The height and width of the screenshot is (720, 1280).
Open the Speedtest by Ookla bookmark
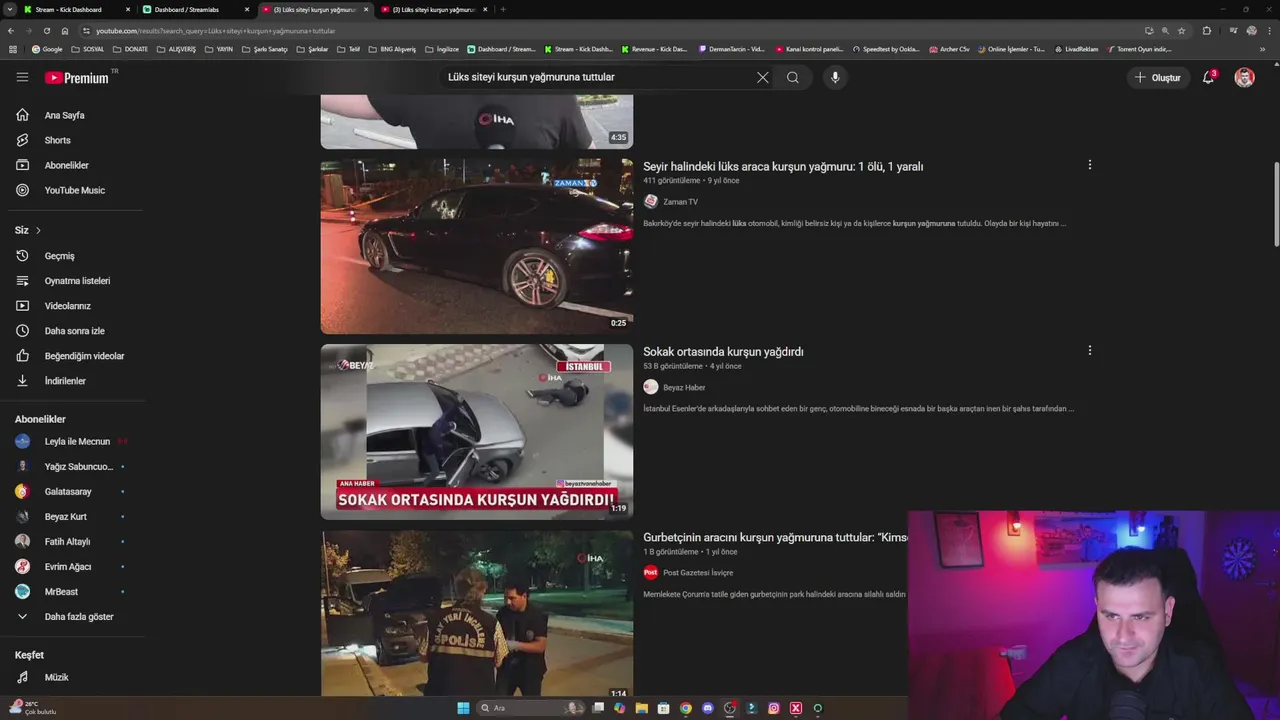[884, 49]
